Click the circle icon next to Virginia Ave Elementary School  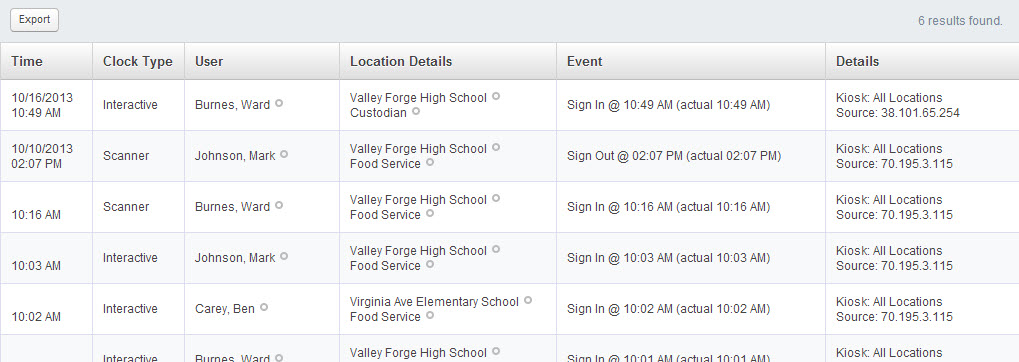point(528,300)
